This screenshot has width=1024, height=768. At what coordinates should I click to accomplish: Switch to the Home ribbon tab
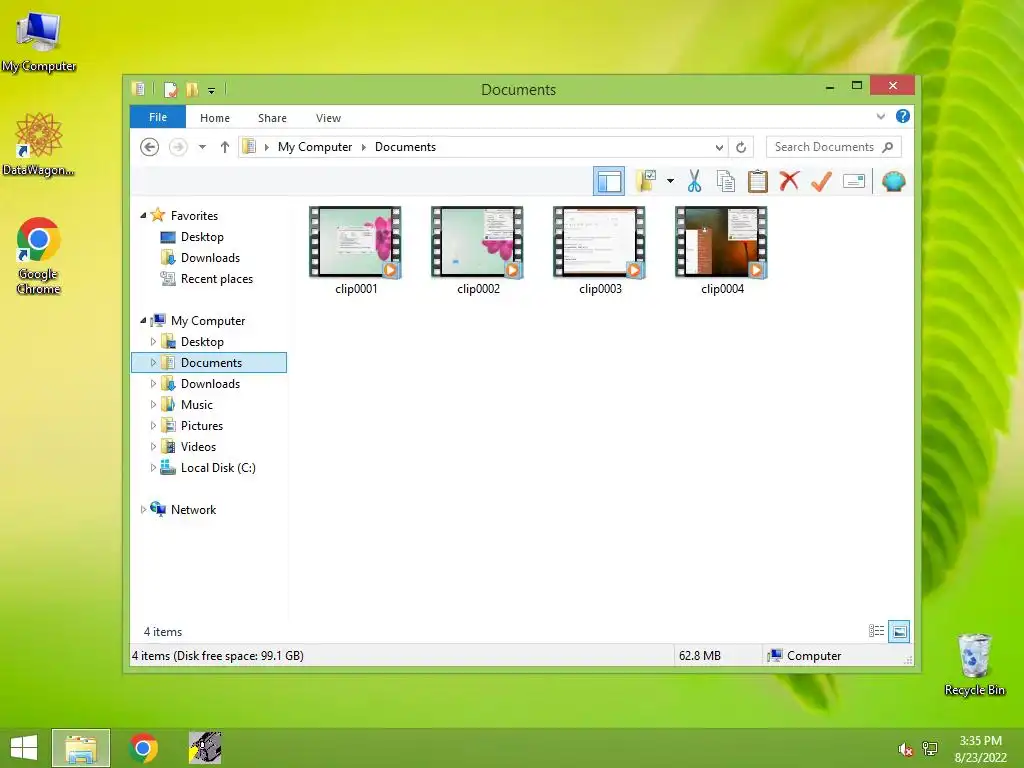(x=215, y=118)
